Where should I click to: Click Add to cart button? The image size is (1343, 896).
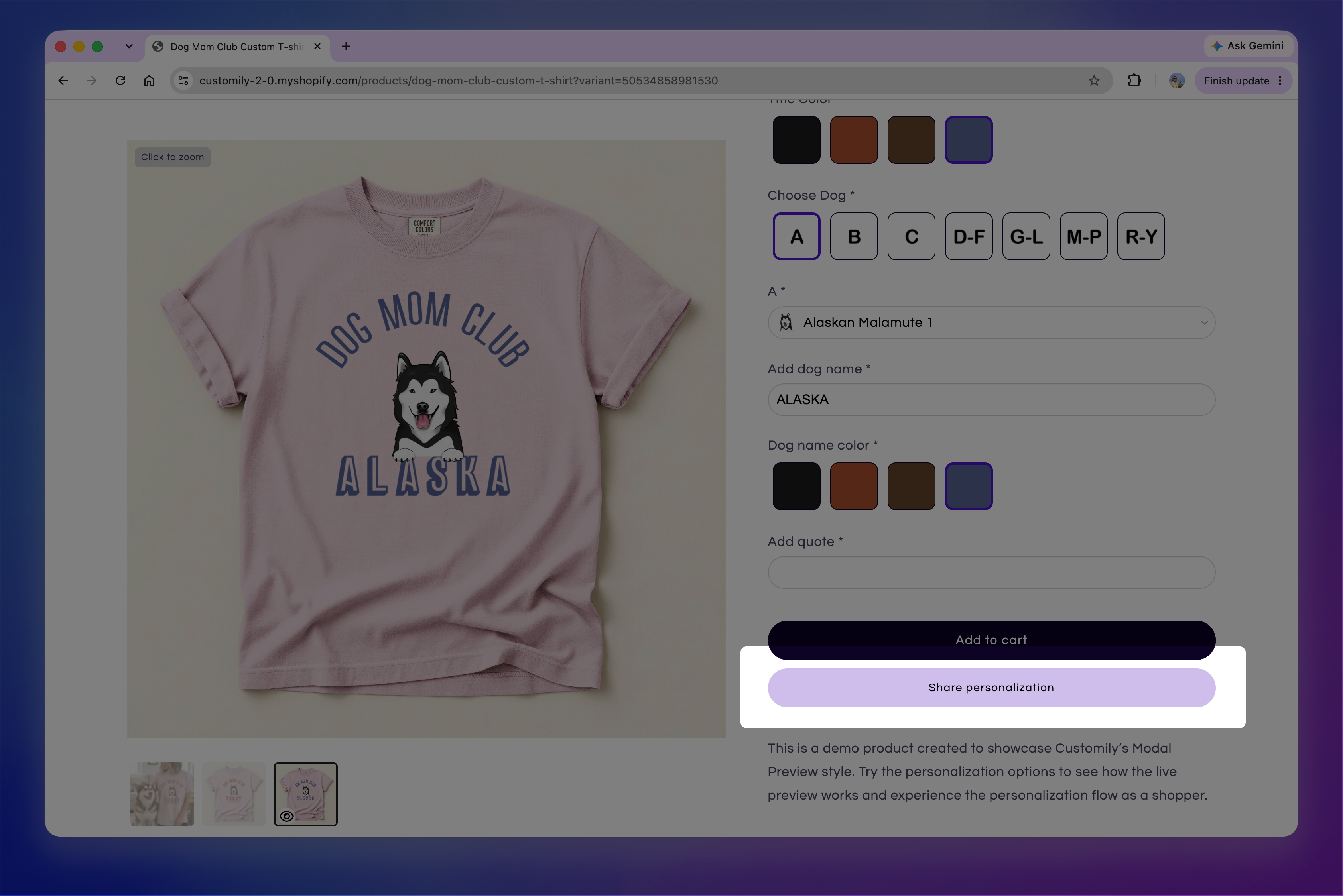click(x=991, y=640)
